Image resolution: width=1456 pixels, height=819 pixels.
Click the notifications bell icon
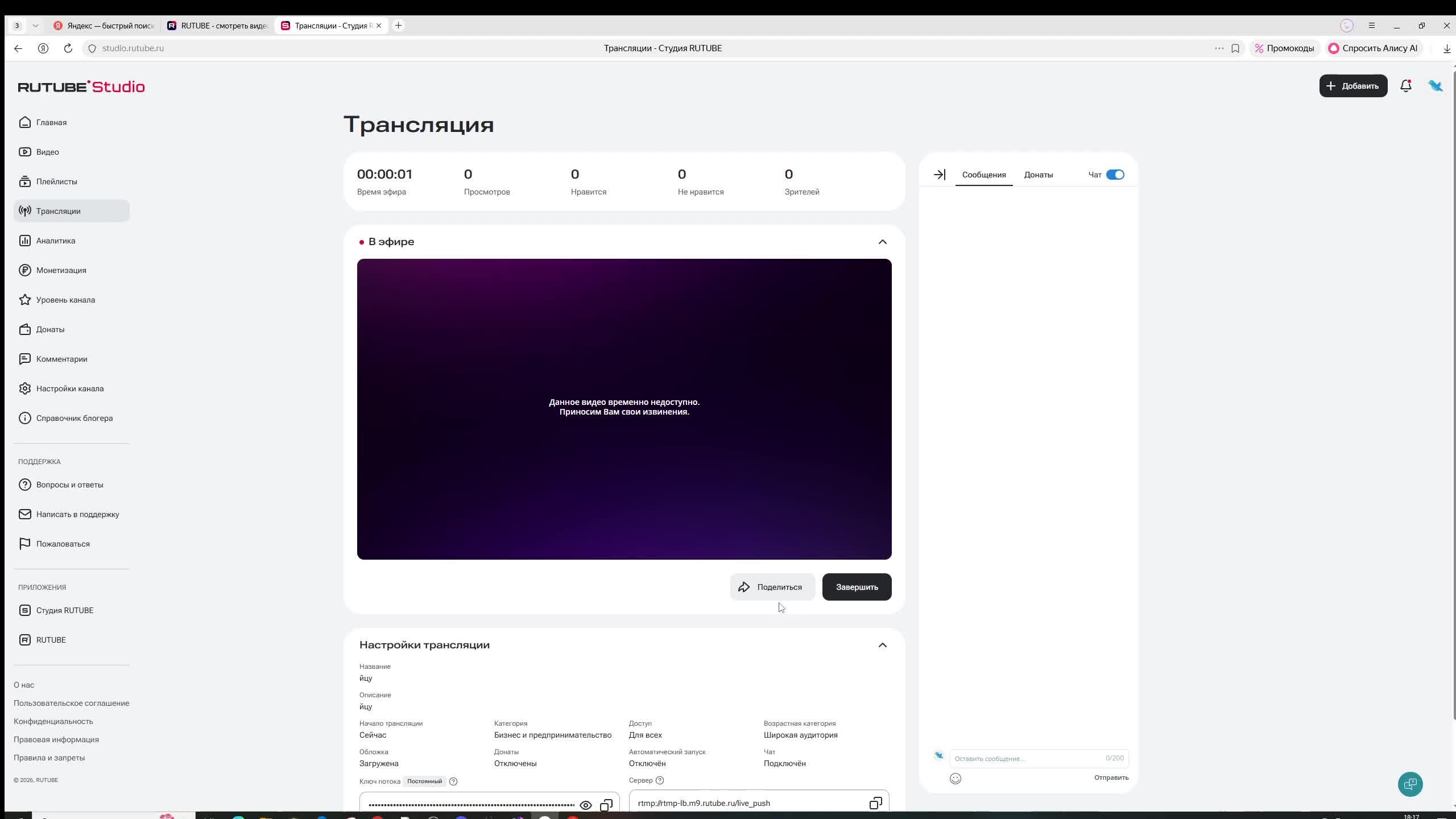pyautogui.click(x=1405, y=86)
